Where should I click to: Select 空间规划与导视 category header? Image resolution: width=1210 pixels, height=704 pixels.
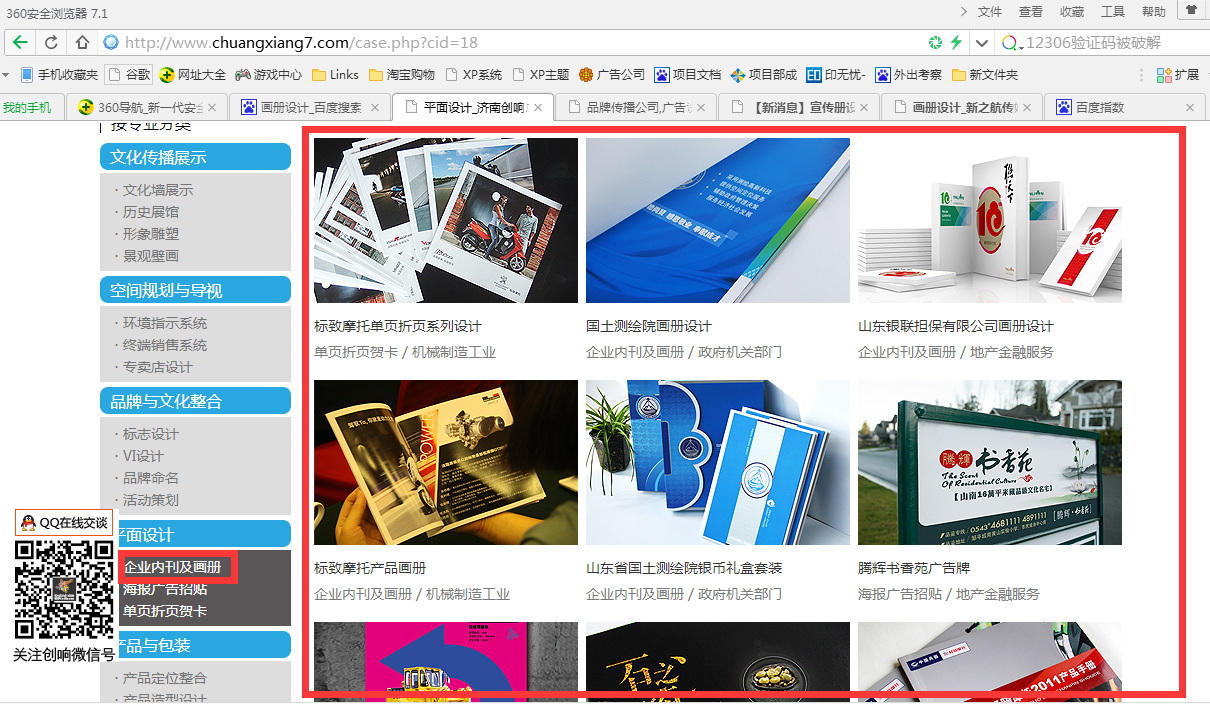[195, 290]
